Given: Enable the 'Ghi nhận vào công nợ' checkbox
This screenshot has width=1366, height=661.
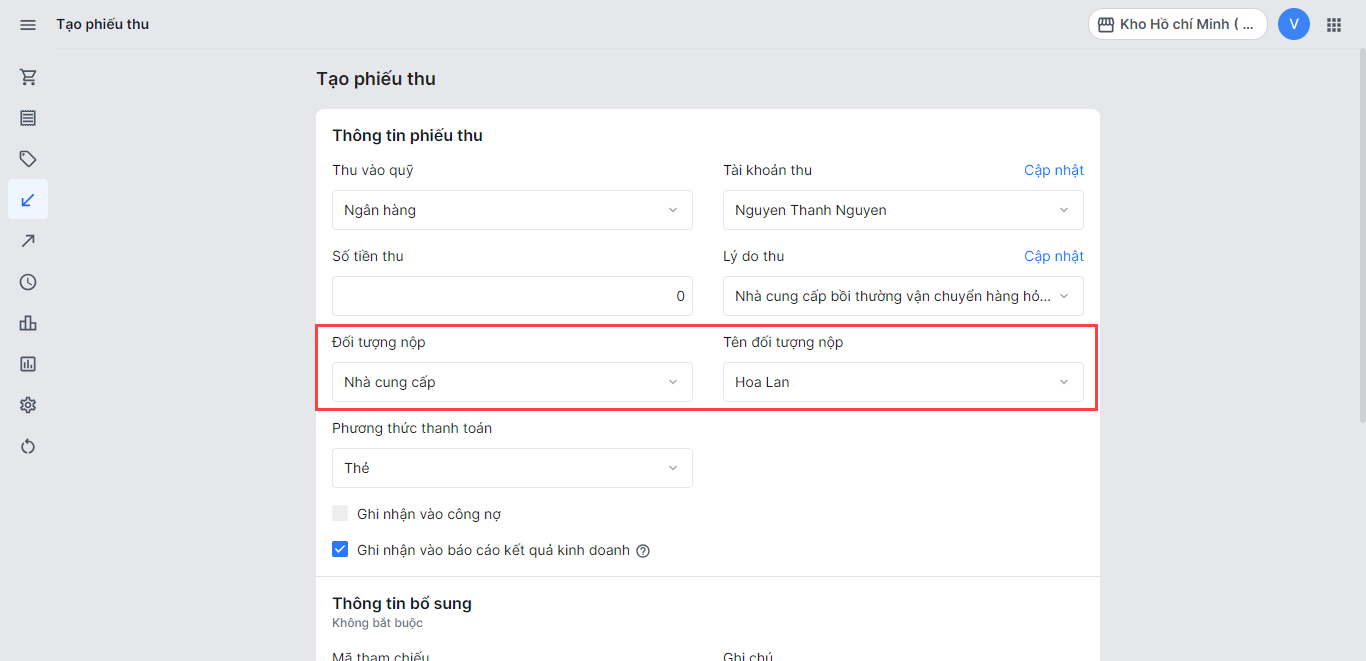Looking at the screenshot, I should tap(340, 514).
